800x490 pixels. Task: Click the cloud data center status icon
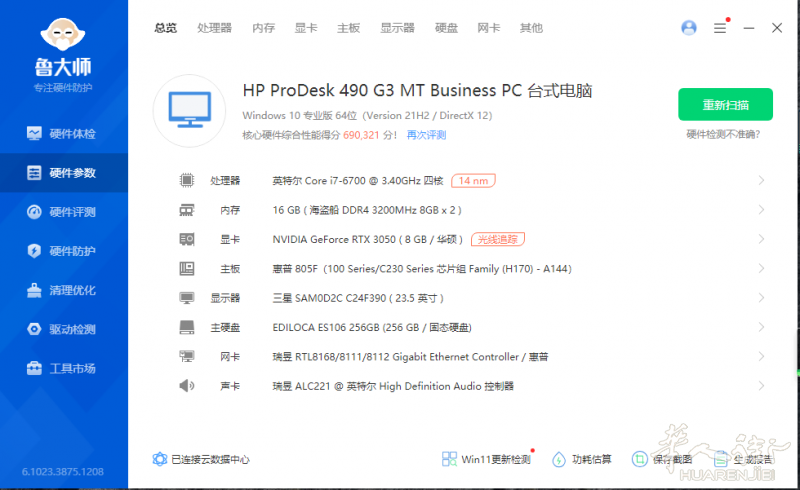click(160, 459)
